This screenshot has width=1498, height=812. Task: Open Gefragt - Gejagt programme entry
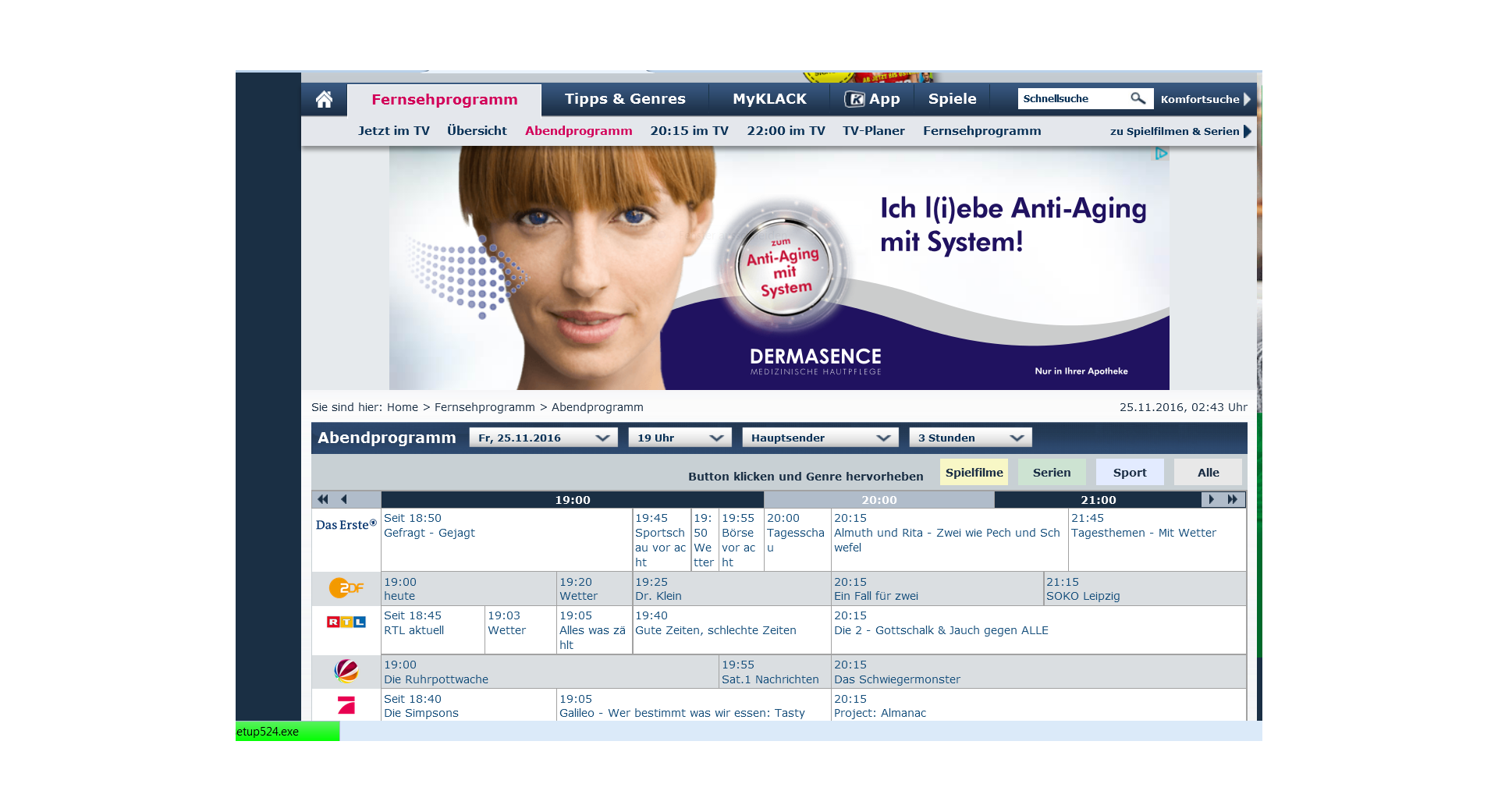(x=506, y=540)
